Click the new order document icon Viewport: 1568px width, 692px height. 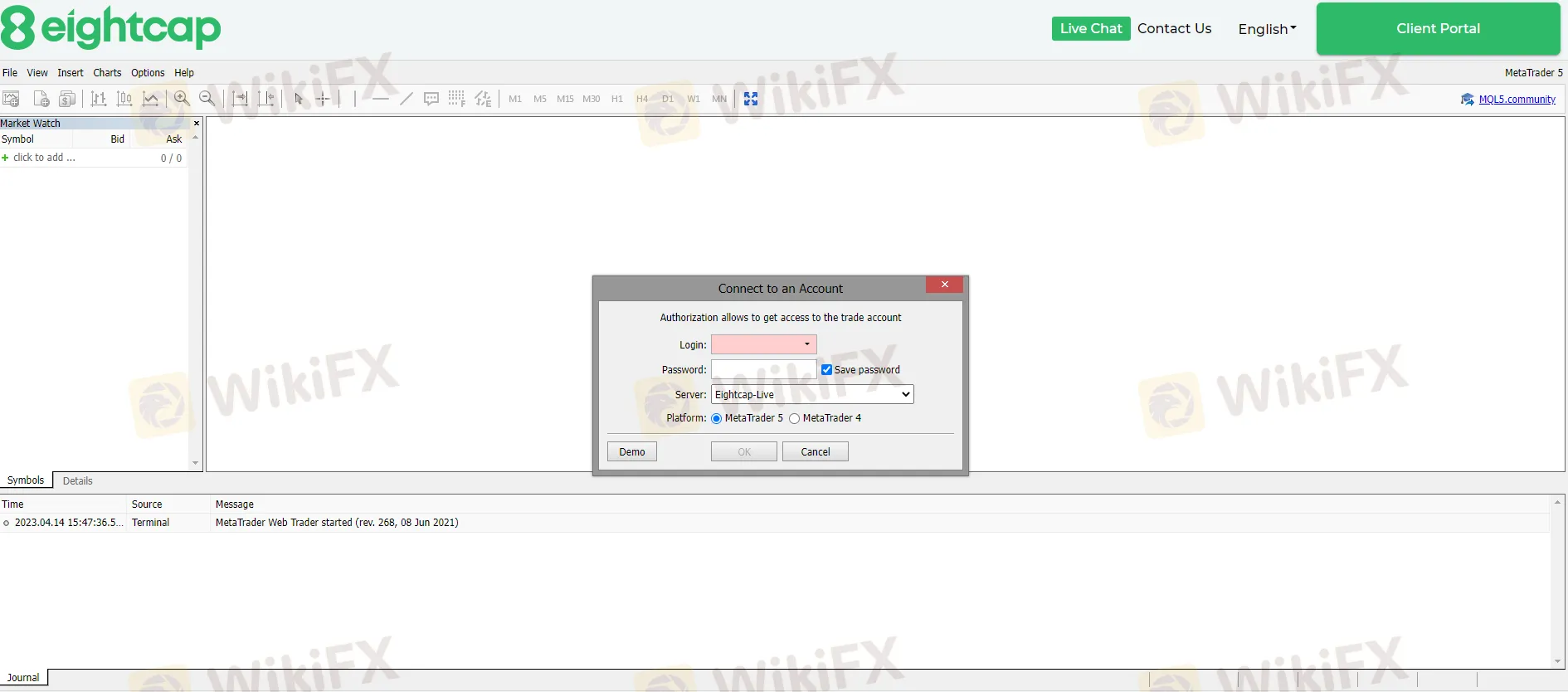[x=41, y=99]
